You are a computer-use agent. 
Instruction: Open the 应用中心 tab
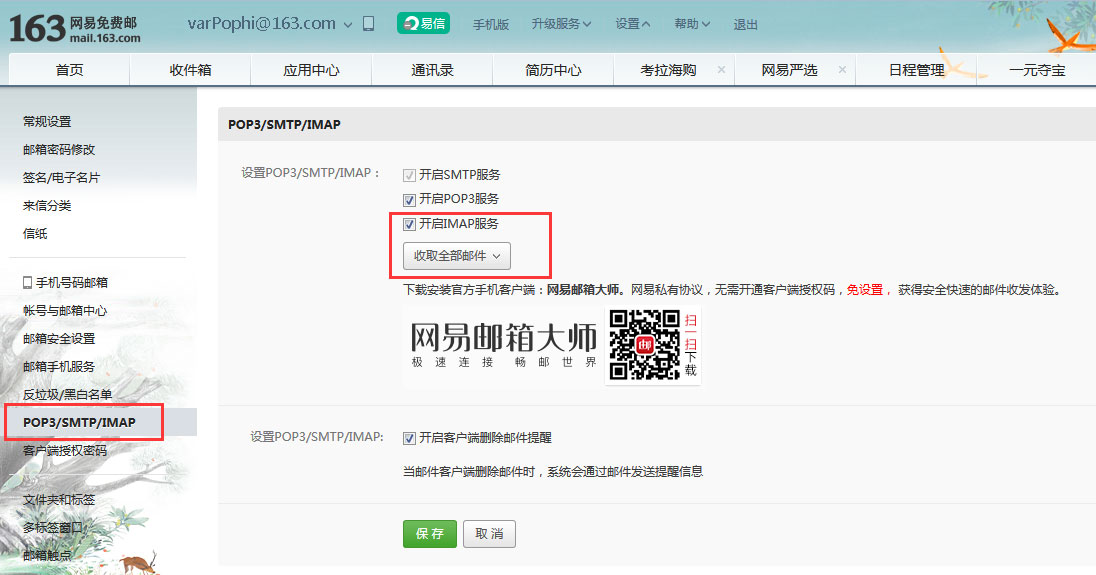click(x=311, y=70)
